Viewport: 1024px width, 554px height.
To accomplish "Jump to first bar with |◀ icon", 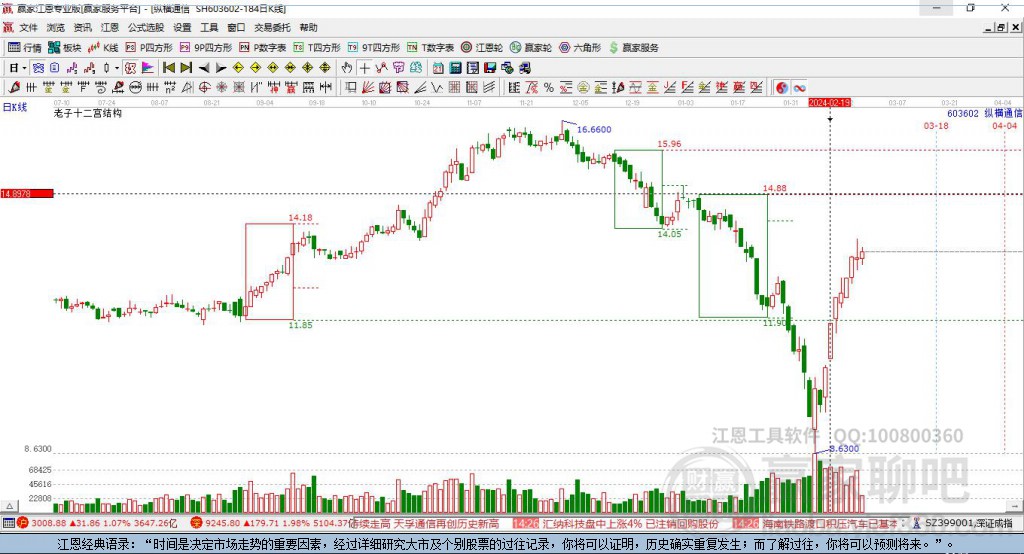I will (x=168, y=68).
